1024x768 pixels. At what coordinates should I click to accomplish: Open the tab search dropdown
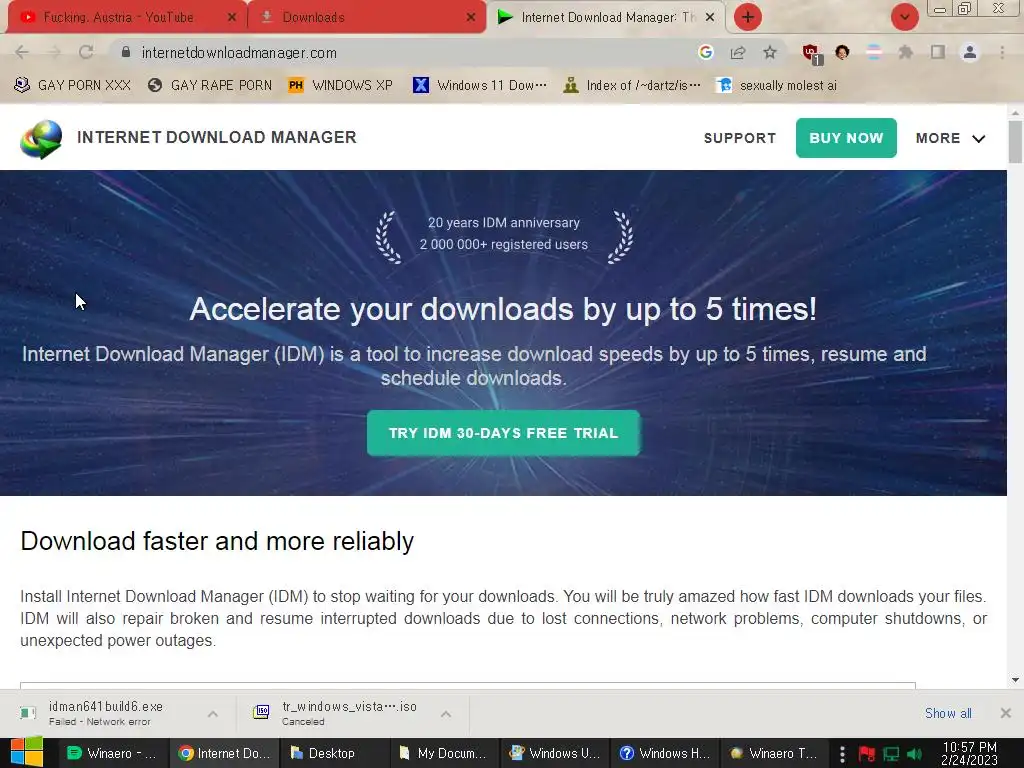(x=904, y=17)
